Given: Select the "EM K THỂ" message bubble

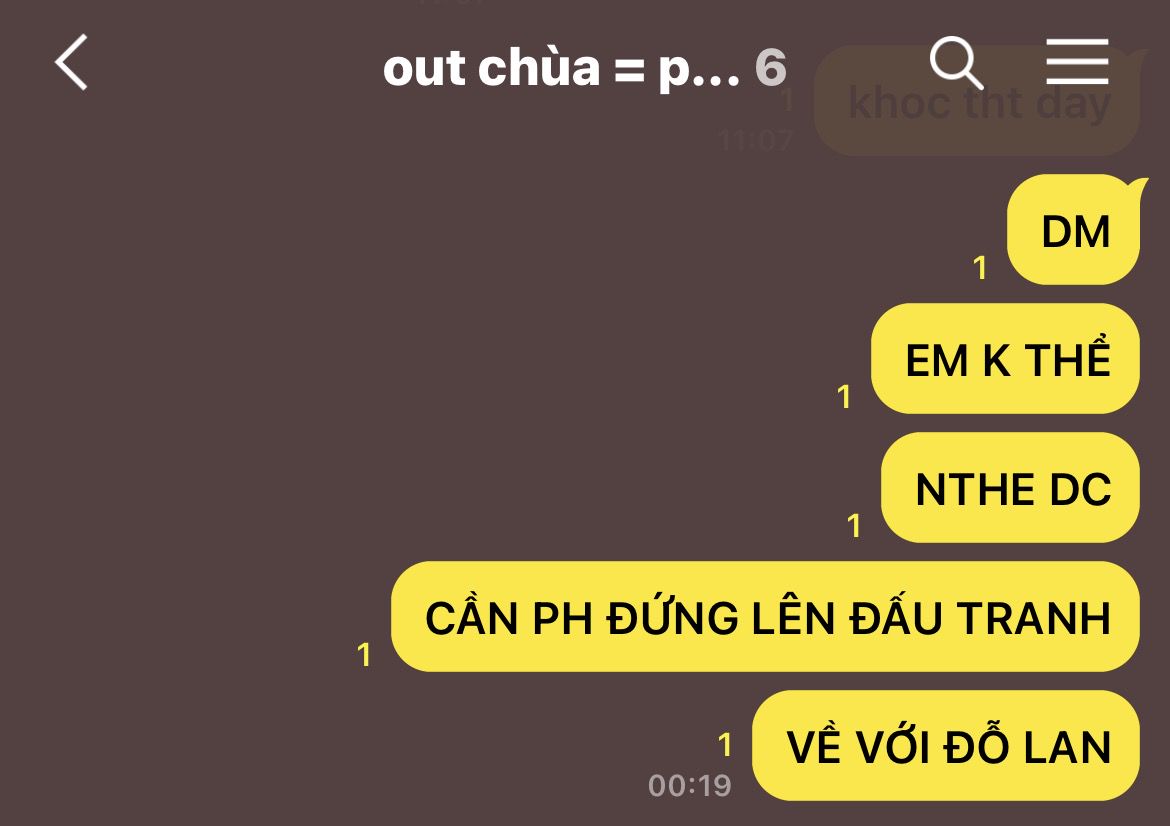Looking at the screenshot, I should coord(1005,359).
